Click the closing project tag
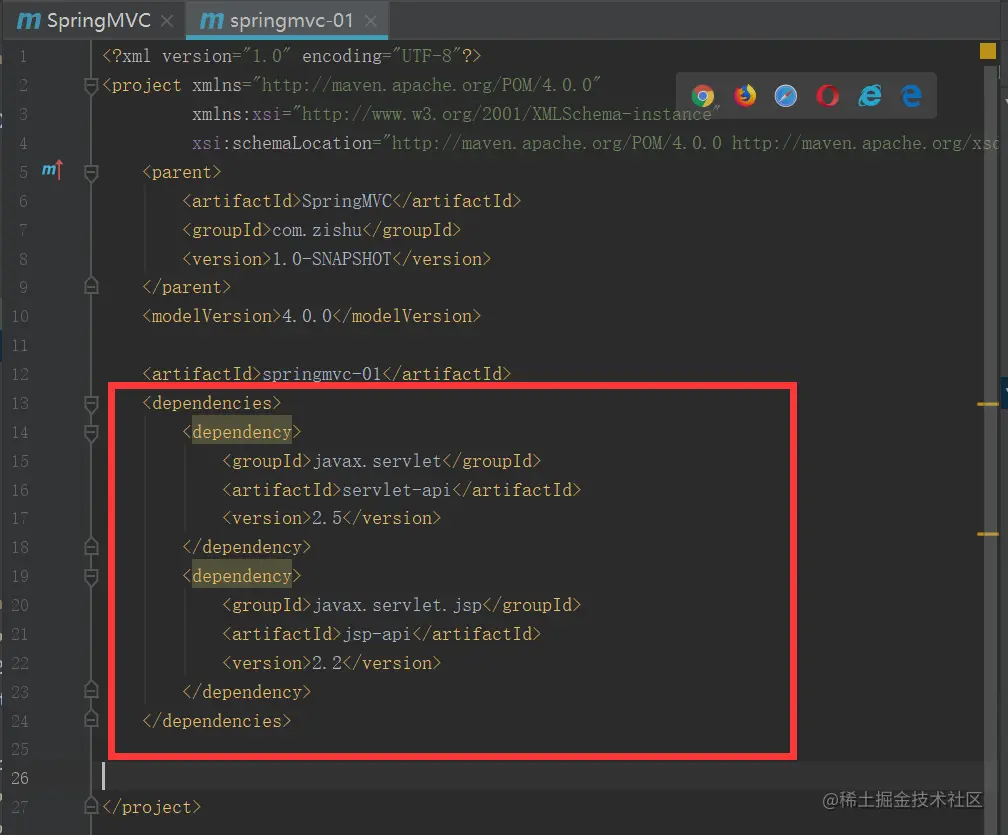 coord(152,807)
